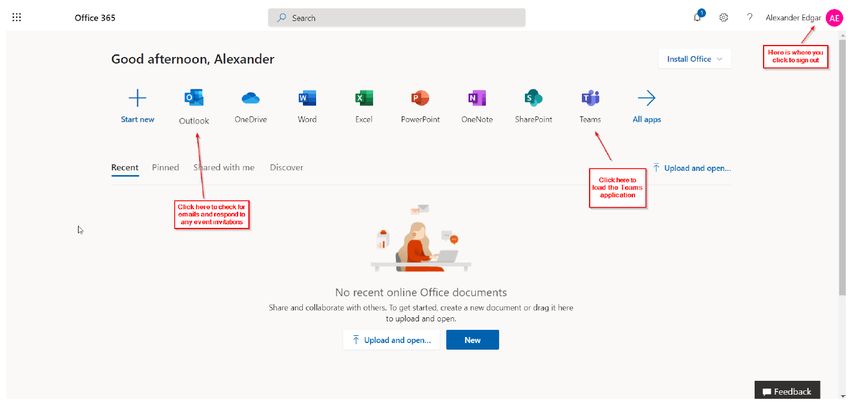Screen dimensions: 850x406
Task: Open the settings gear icon
Action: 724,17
